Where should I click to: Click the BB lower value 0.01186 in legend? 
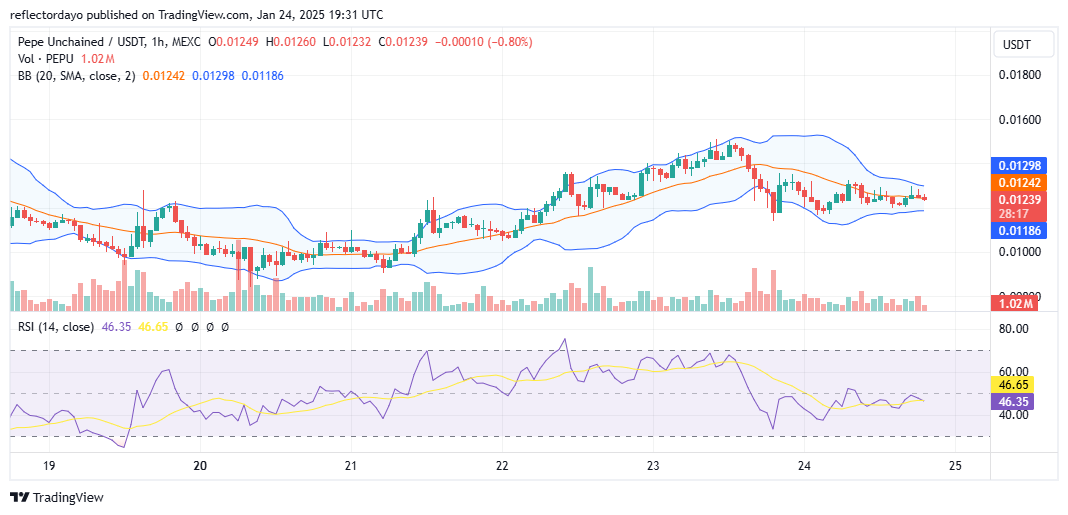[264, 76]
